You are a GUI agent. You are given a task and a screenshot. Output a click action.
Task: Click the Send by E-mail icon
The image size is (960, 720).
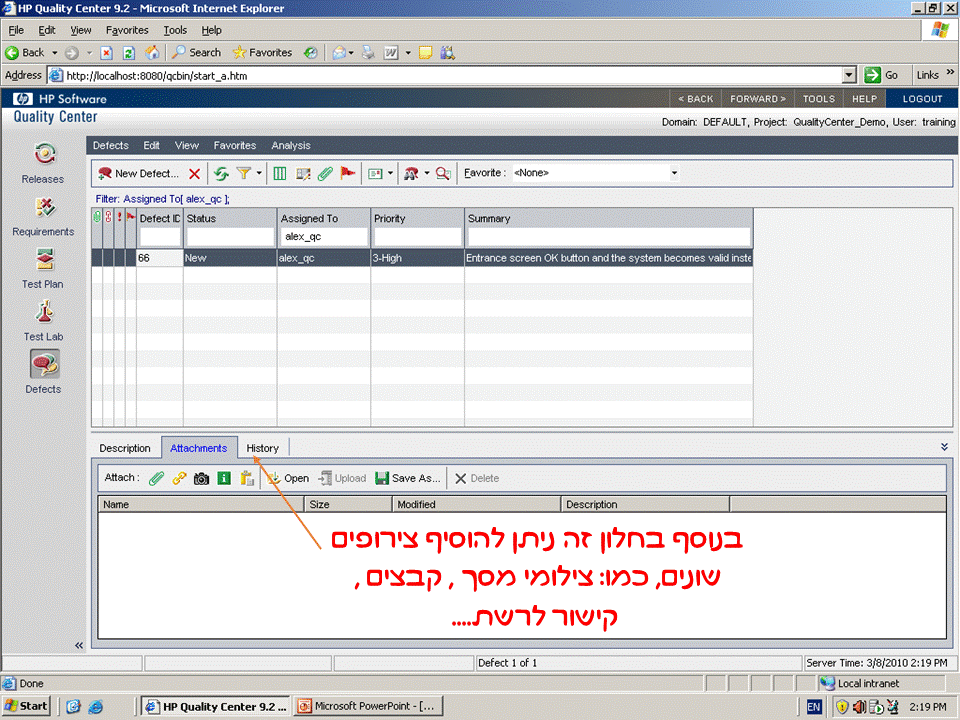tap(375, 173)
